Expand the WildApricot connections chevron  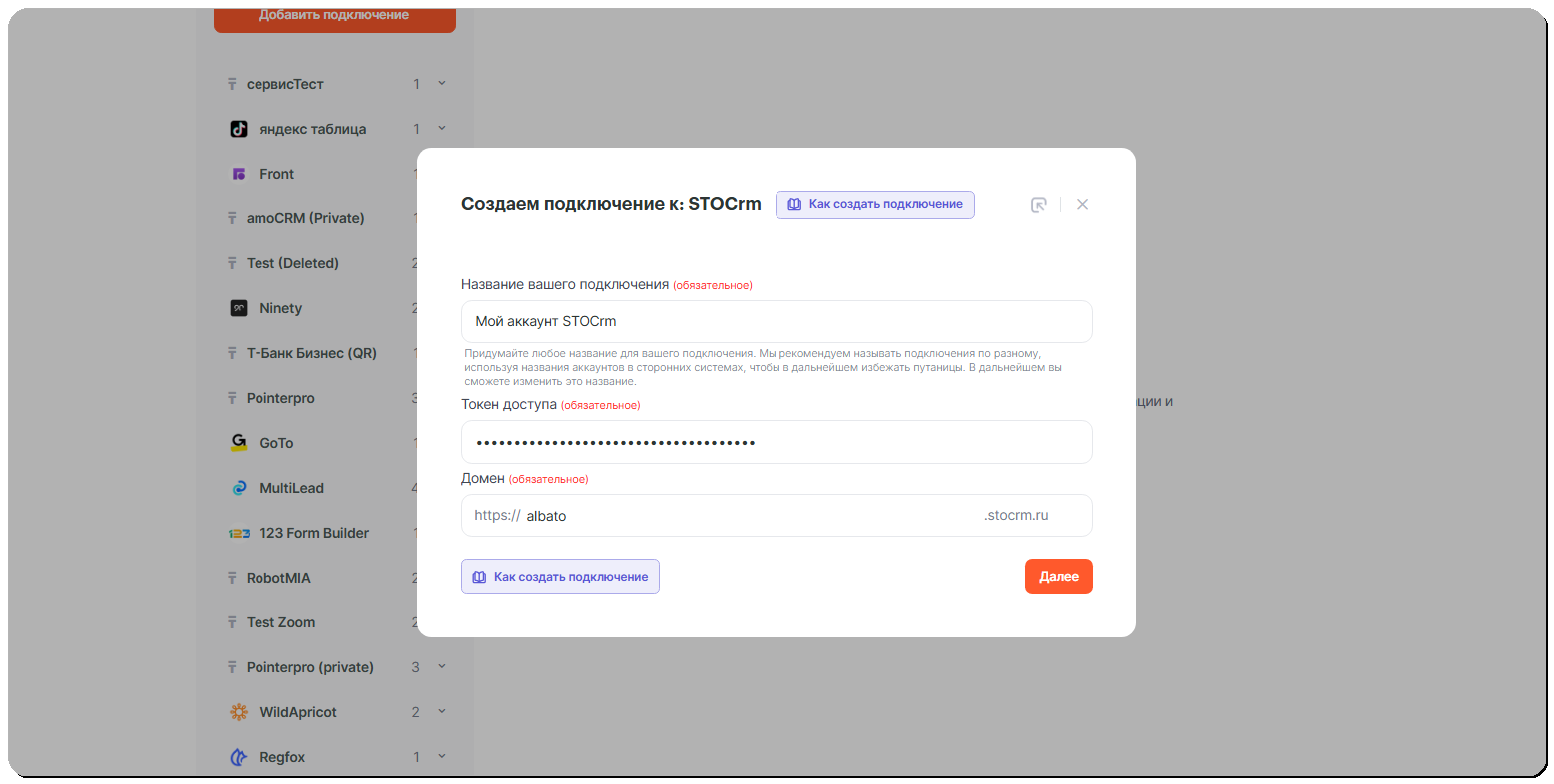tap(441, 711)
